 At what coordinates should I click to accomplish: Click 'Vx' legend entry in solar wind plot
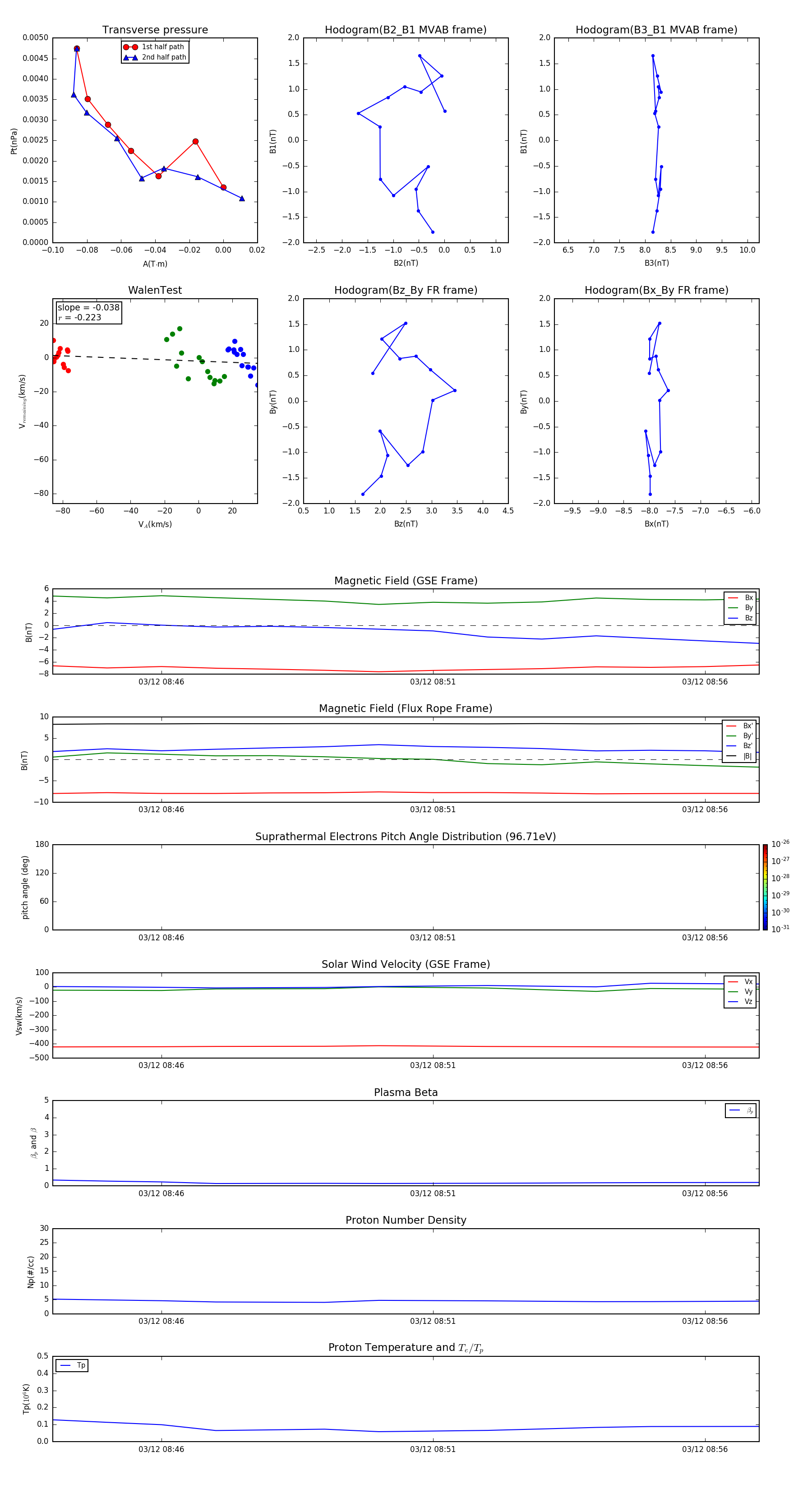(x=740, y=981)
